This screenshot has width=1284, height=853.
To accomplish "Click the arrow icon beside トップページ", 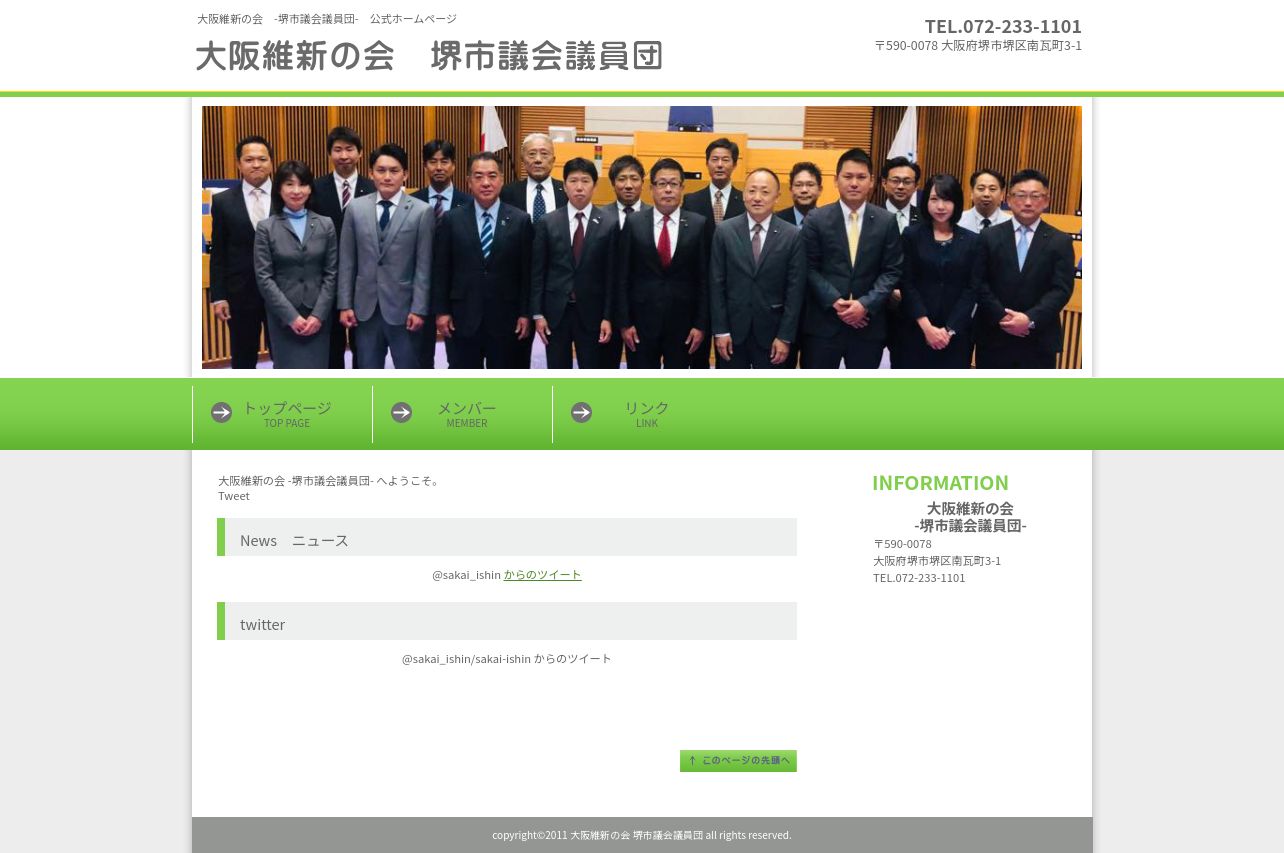I will [x=221, y=413].
